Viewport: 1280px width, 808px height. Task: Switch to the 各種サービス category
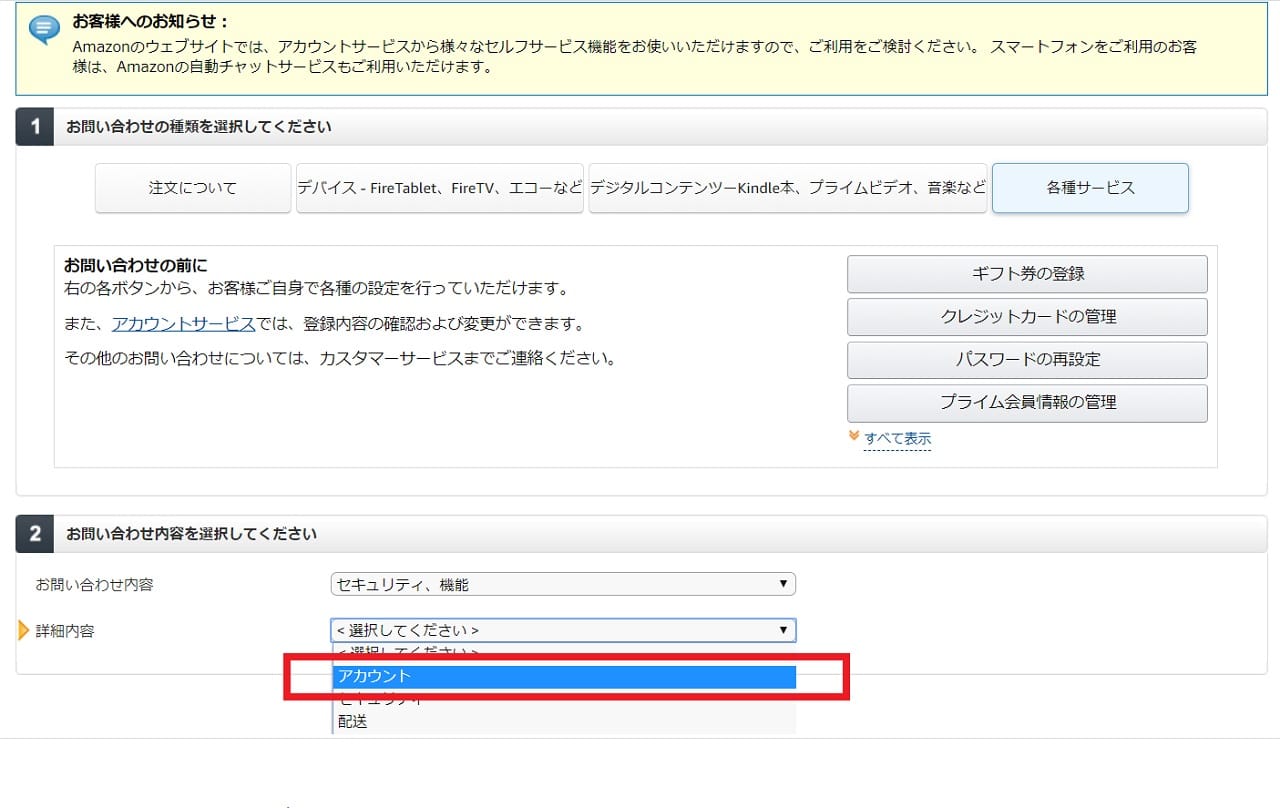[1090, 188]
